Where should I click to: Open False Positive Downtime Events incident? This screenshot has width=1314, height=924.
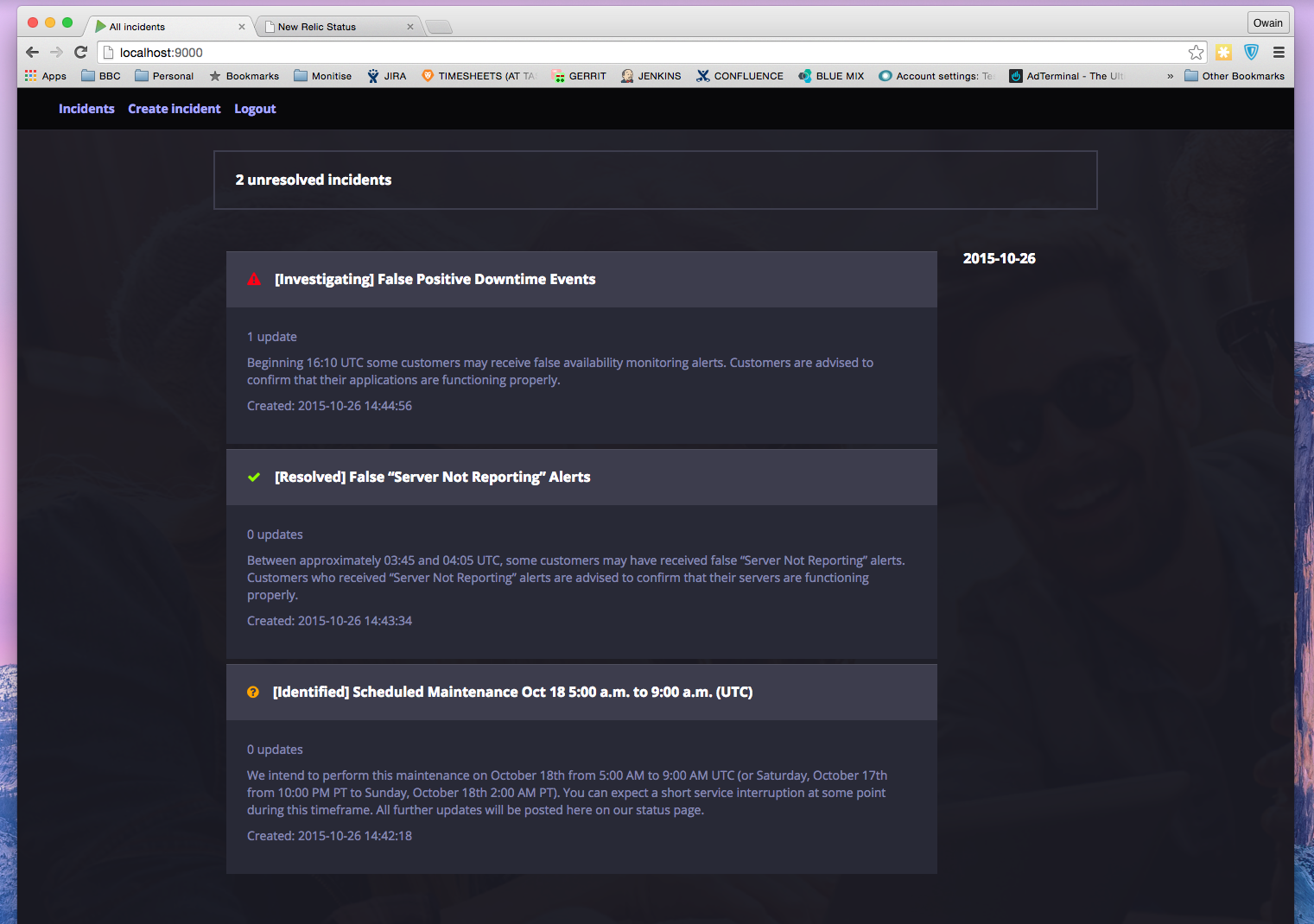point(435,279)
